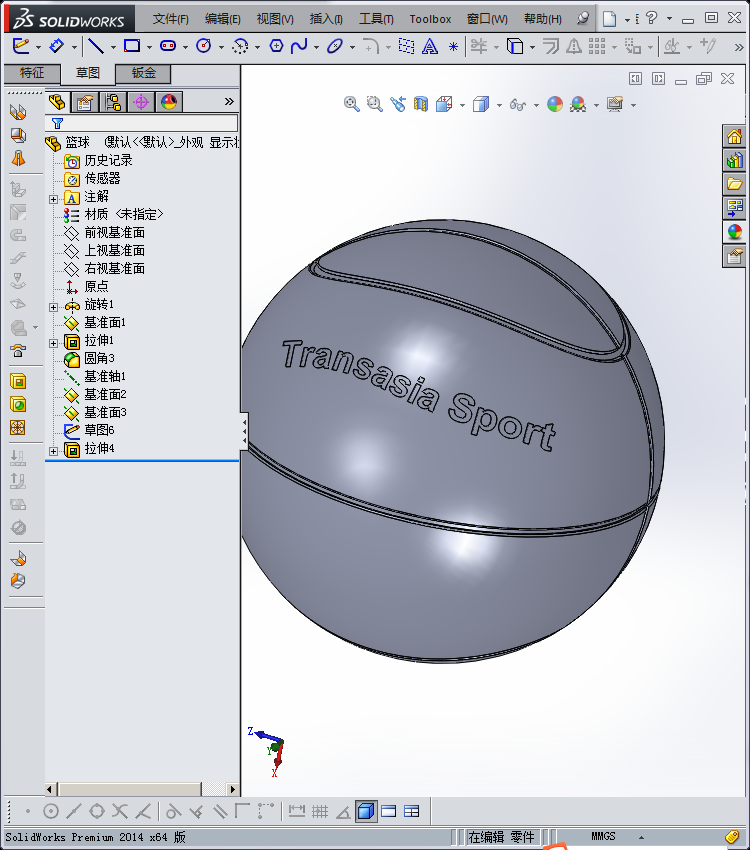Open the 插入(I) menu

point(326,20)
